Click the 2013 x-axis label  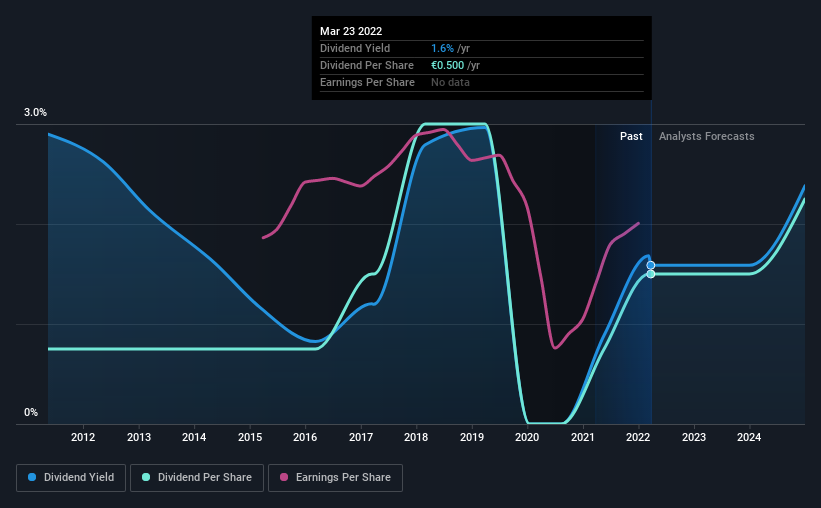139,437
